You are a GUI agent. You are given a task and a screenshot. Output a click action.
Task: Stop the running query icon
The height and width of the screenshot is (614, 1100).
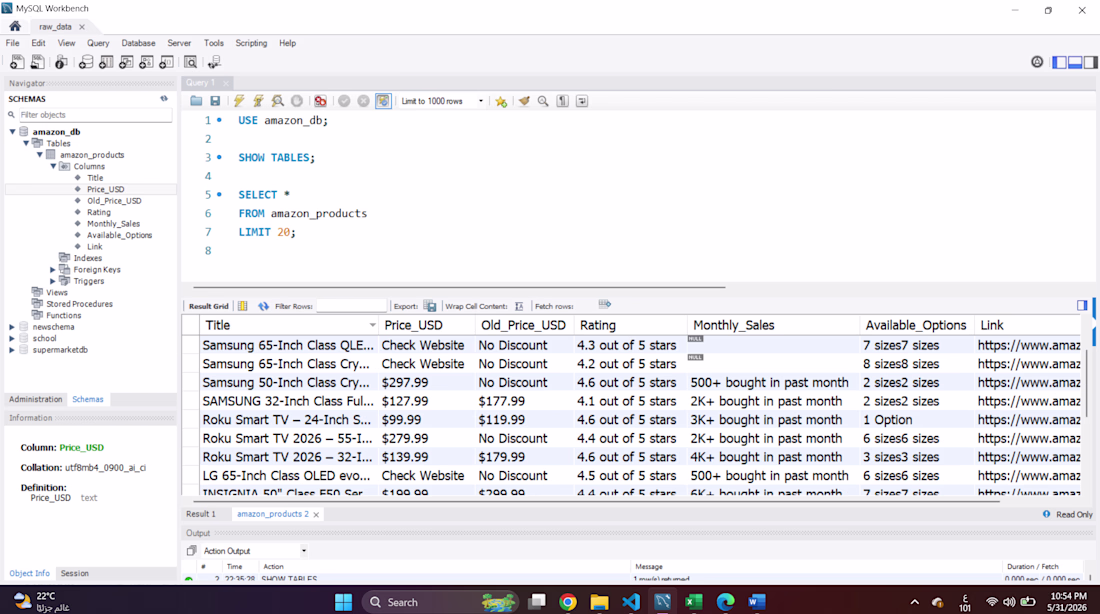[297, 101]
